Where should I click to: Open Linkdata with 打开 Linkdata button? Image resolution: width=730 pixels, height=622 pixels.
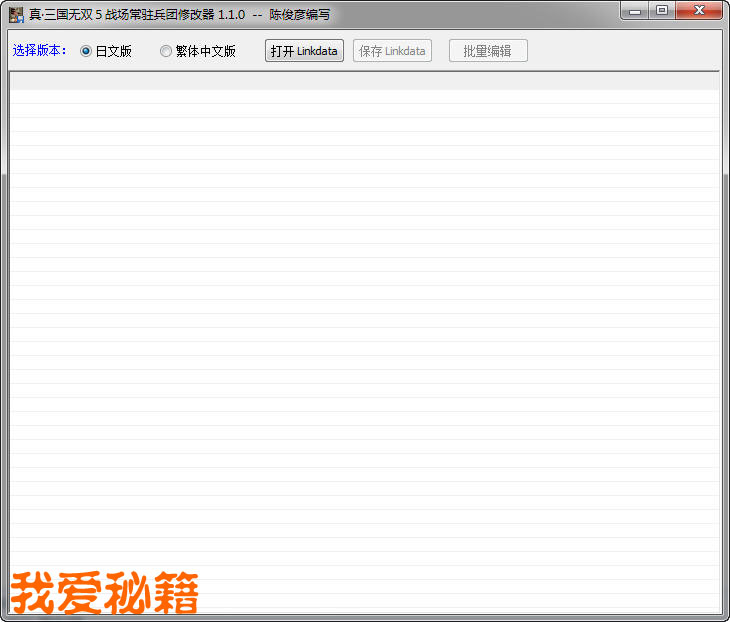click(304, 51)
